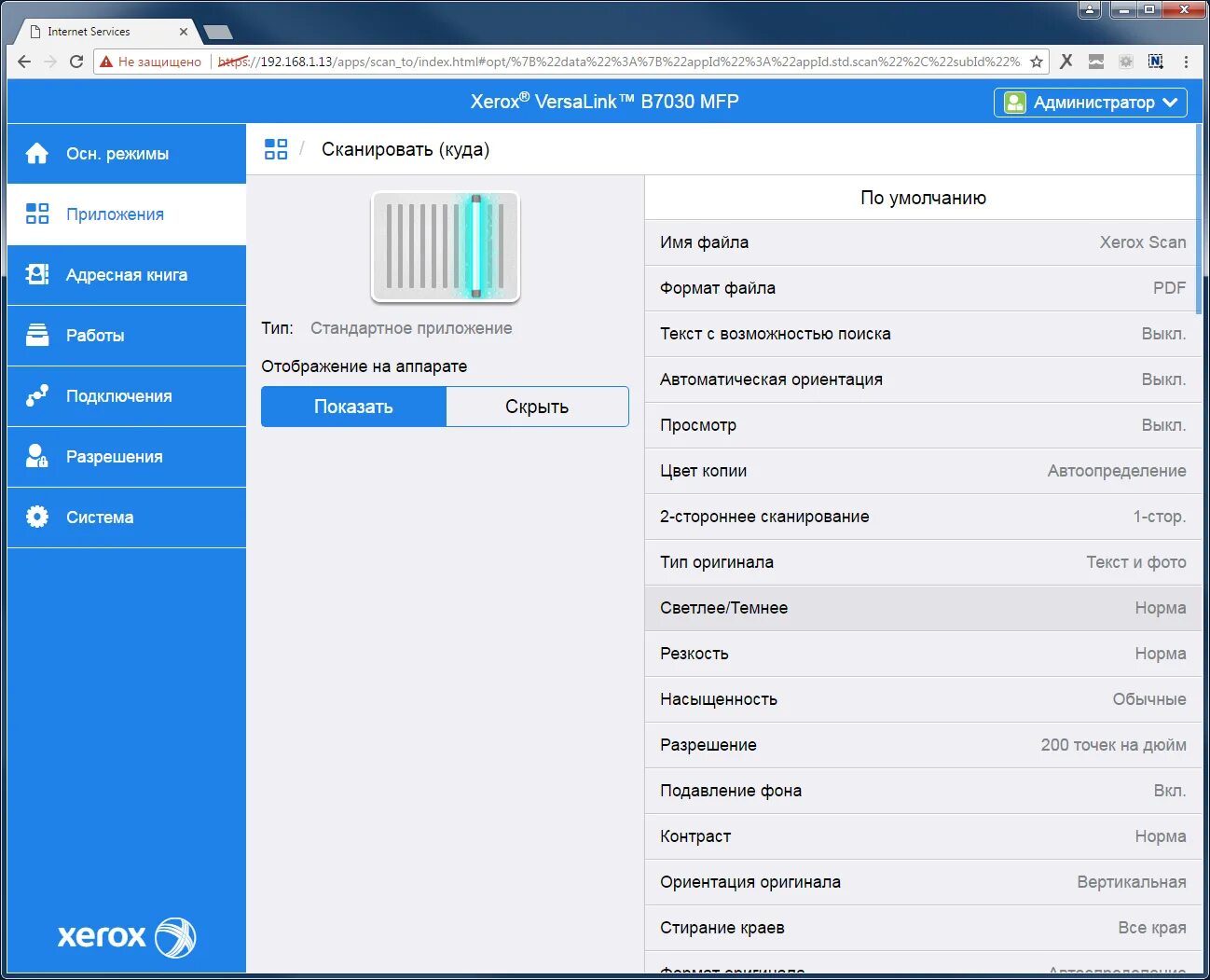Open Контраст setting row
Screen dimensions: 1210x980
pyautogui.click(x=923, y=836)
